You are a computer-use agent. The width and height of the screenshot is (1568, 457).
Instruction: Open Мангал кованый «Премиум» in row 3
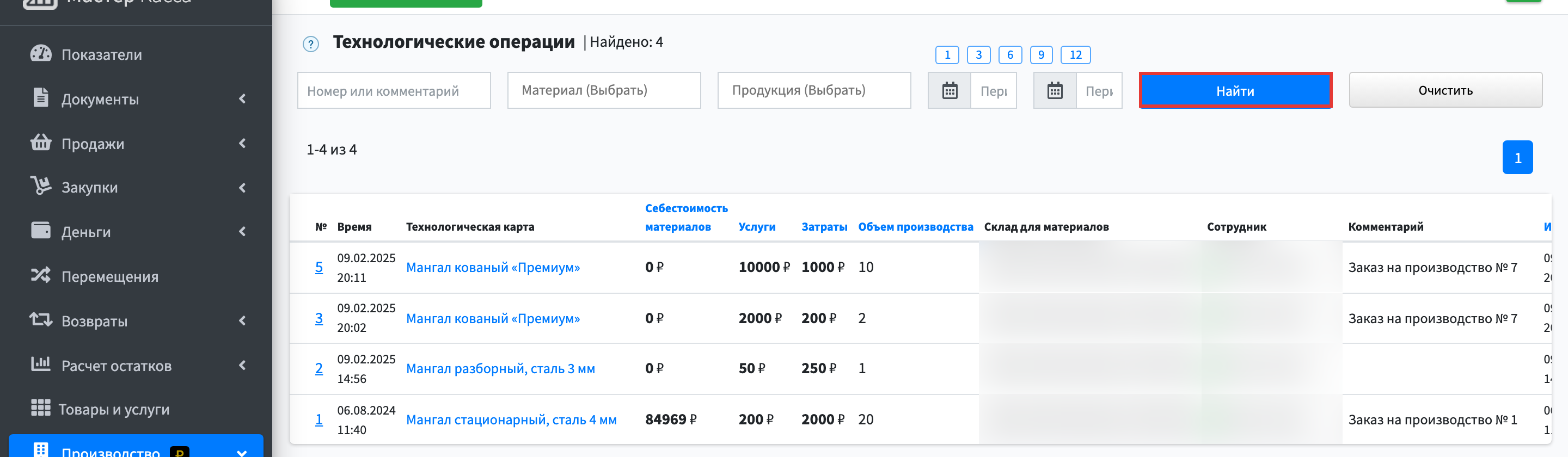[x=493, y=318]
